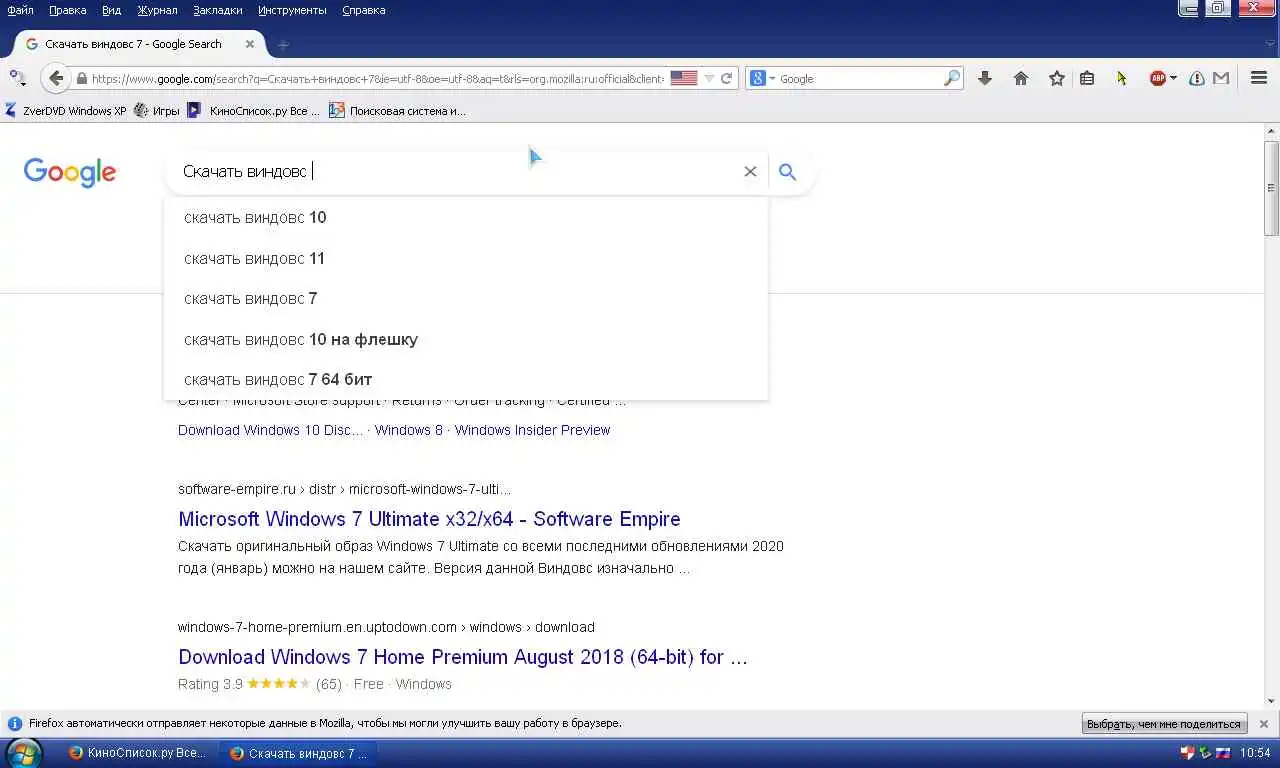Clear the search query with the X
Image resolution: width=1280 pixels, height=768 pixels.
(x=750, y=172)
